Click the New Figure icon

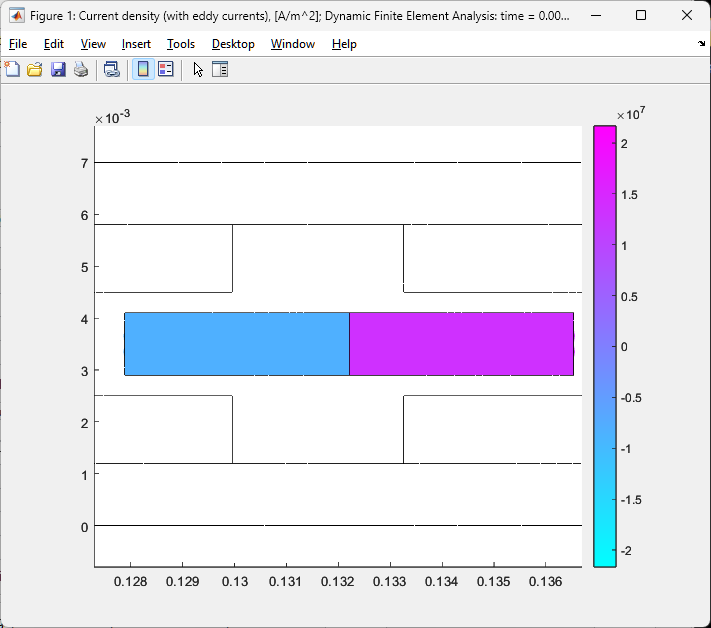[12, 69]
